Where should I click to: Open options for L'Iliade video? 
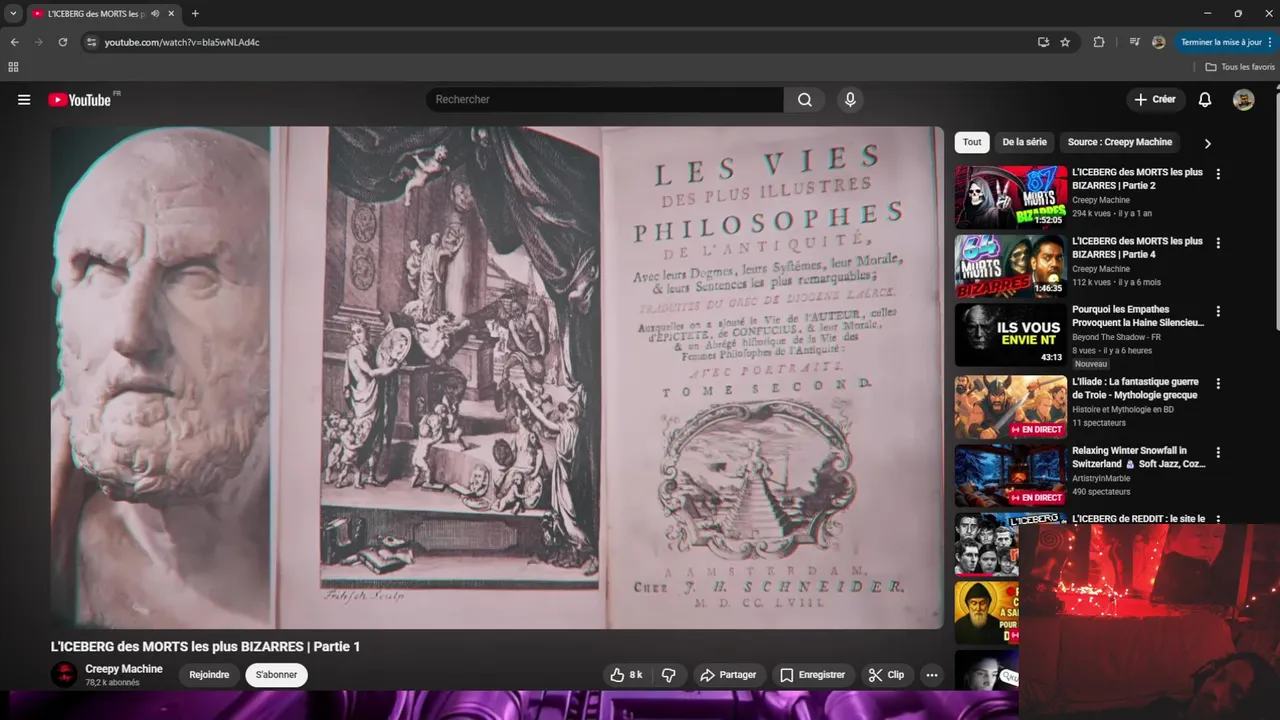(x=1218, y=383)
